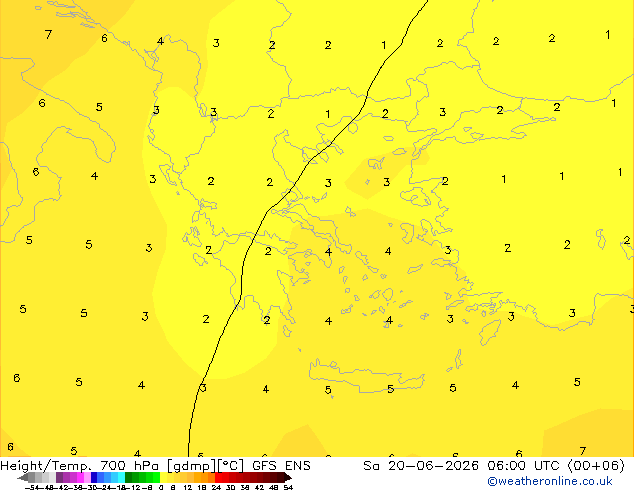This screenshot has width=634, height=490.
Task: Click the darkest maroon legend swatch
Action: [281, 477]
